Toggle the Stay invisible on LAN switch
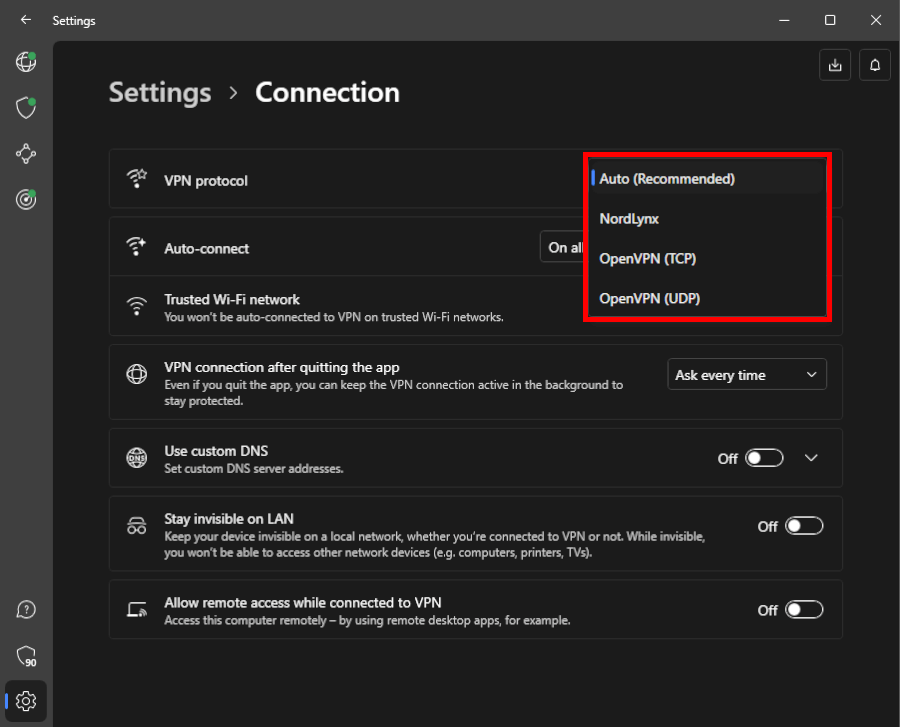 click(x=804, y=526)
